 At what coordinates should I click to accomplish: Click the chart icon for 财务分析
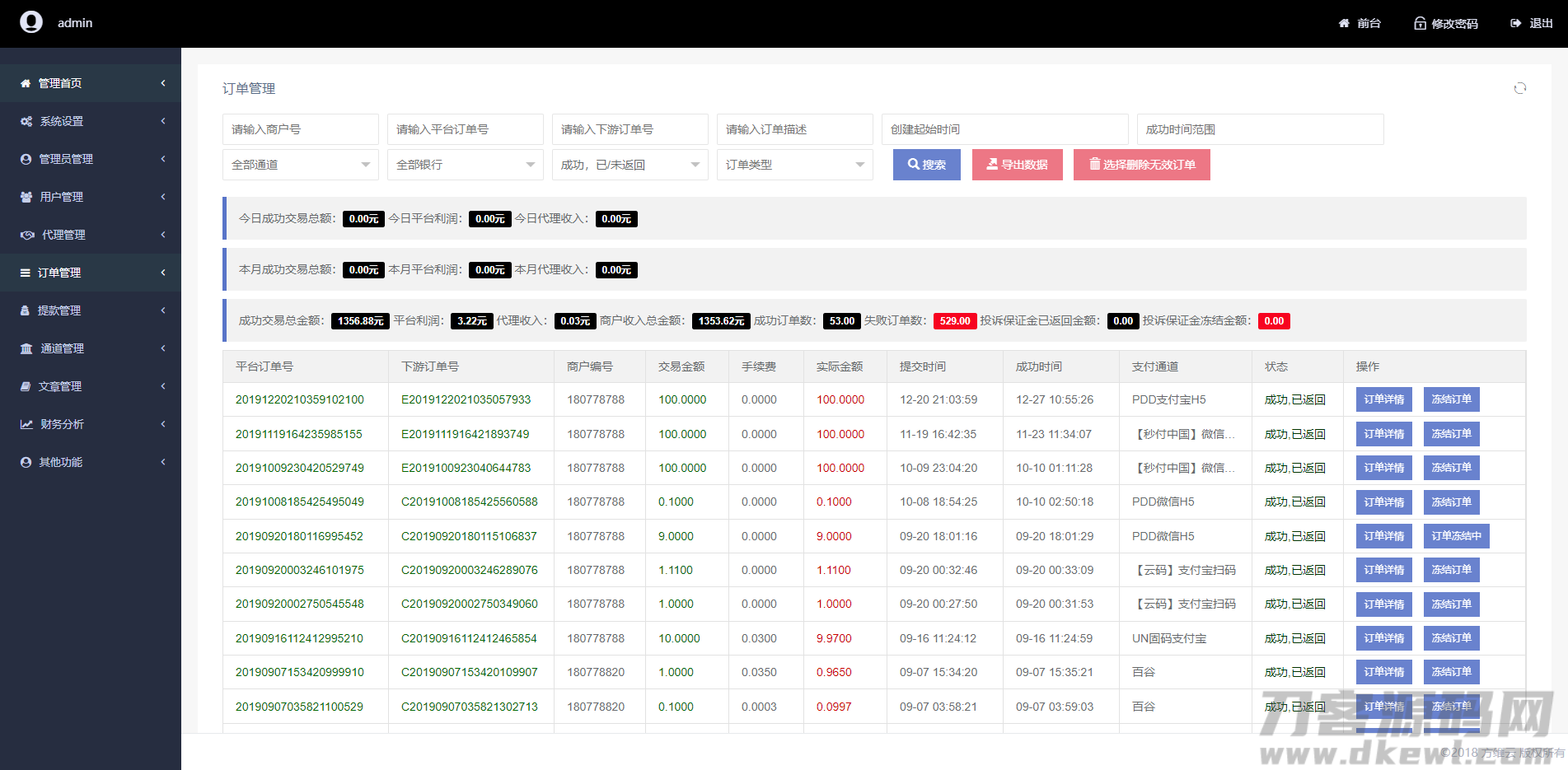pos(26,424)
